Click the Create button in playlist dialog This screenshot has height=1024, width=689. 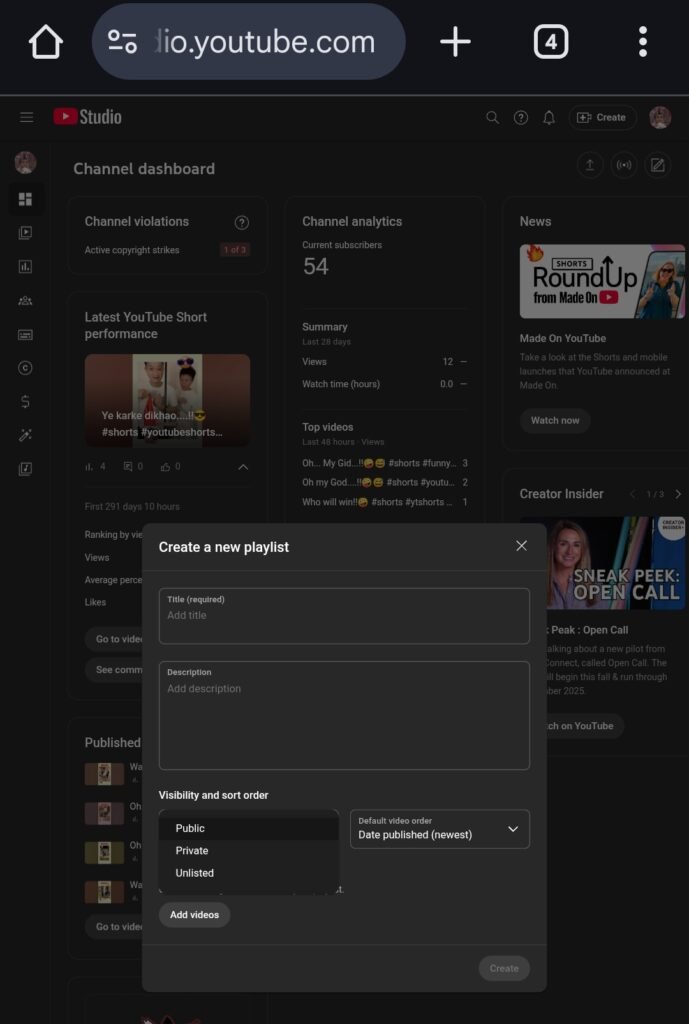coord(504,968)
